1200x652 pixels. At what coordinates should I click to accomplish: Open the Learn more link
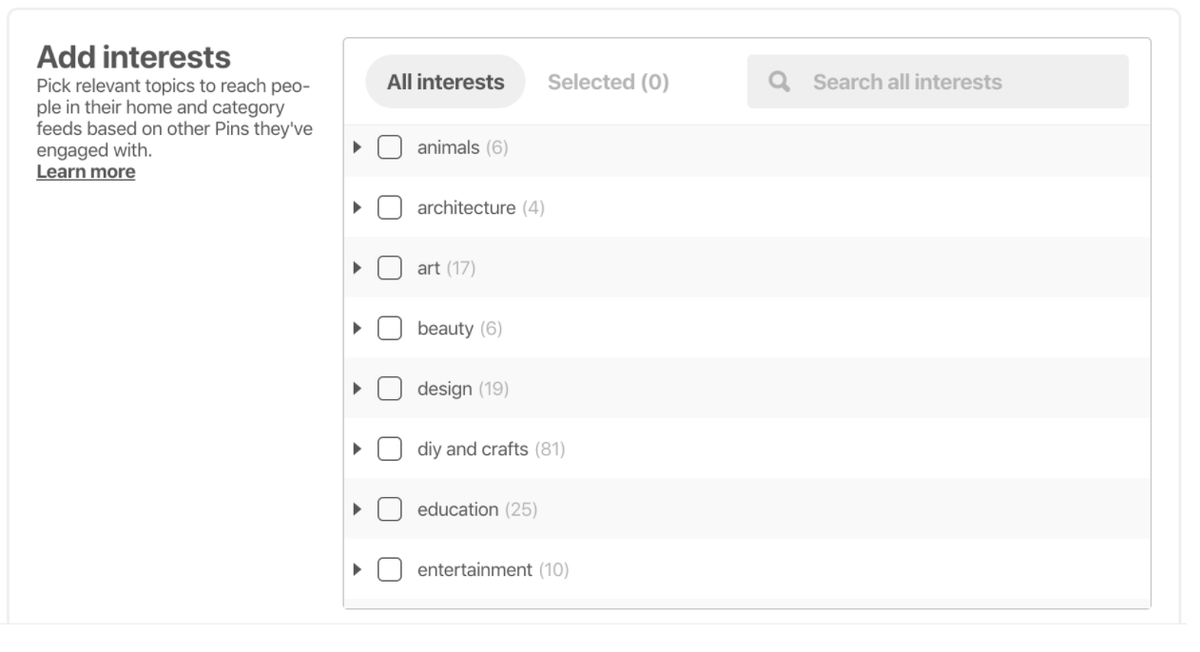coord(86,172)
